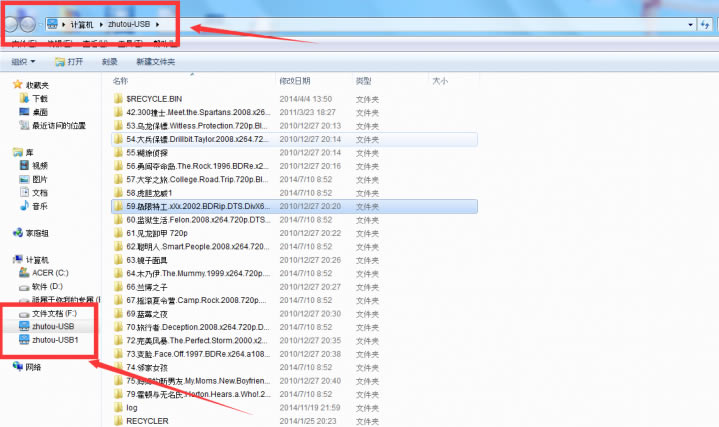Click 新建文件夹 to create a folder
Screen dimensions: 719x427
click(x=155, y=62)
